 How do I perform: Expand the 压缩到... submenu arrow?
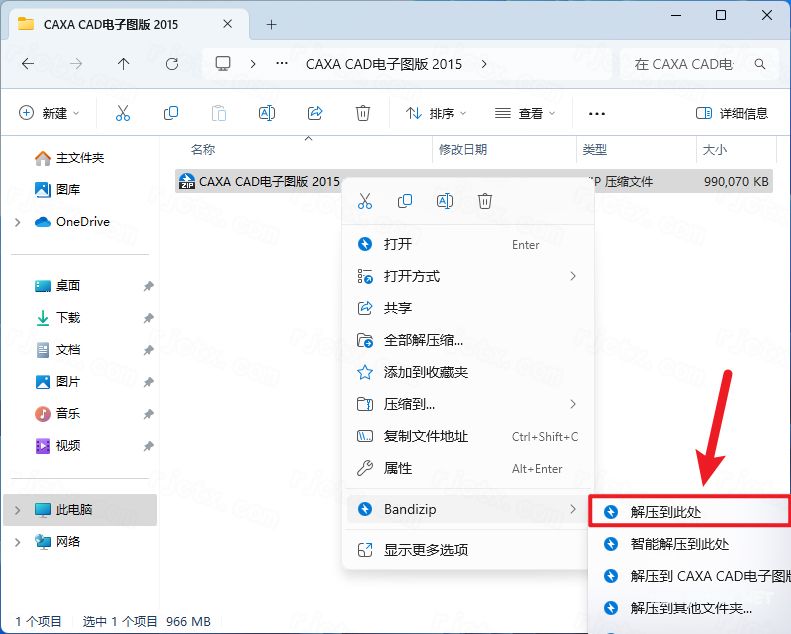coord(573,404)
